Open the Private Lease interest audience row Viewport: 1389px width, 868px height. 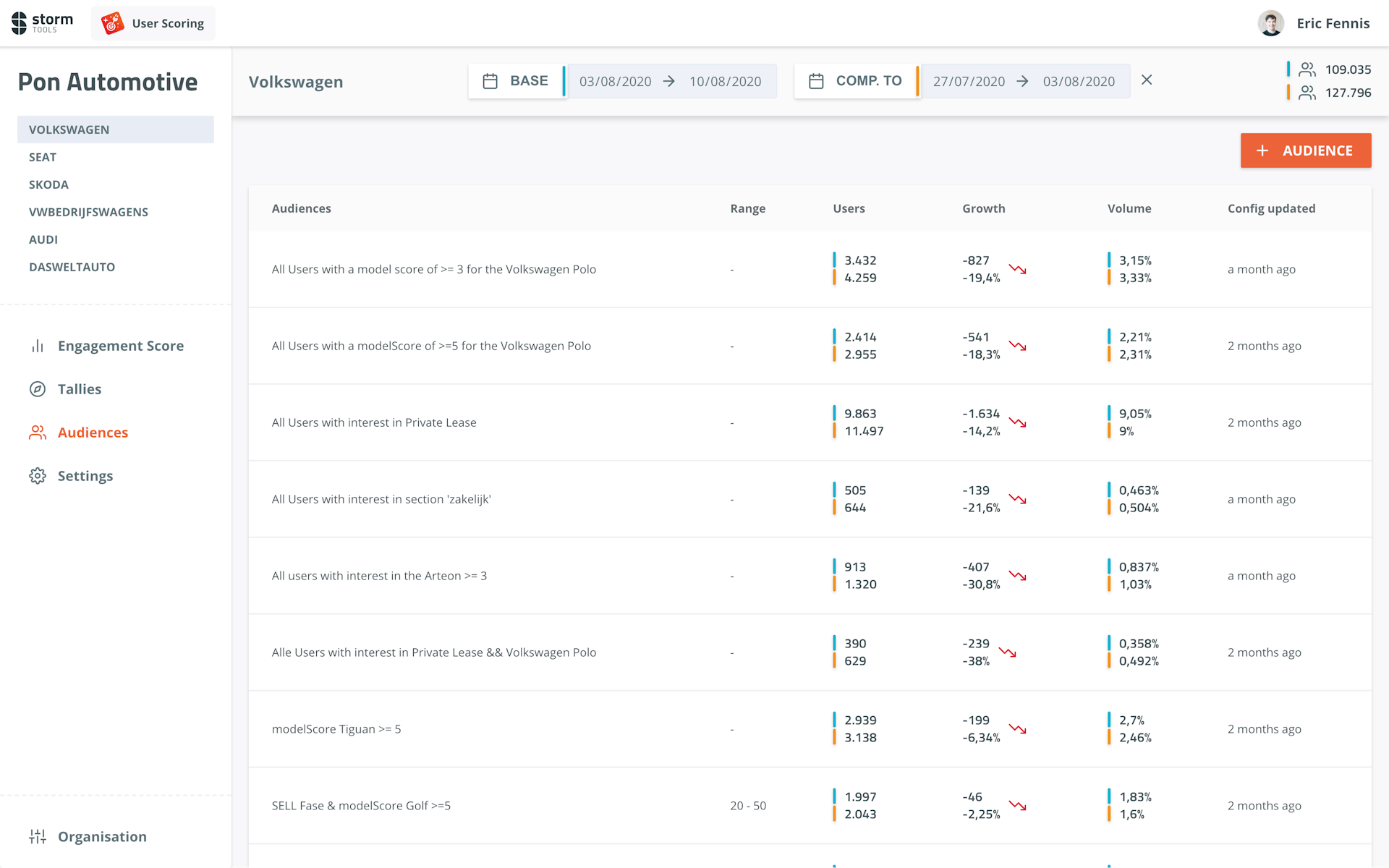pyautogui.click(x=374, y=422)
